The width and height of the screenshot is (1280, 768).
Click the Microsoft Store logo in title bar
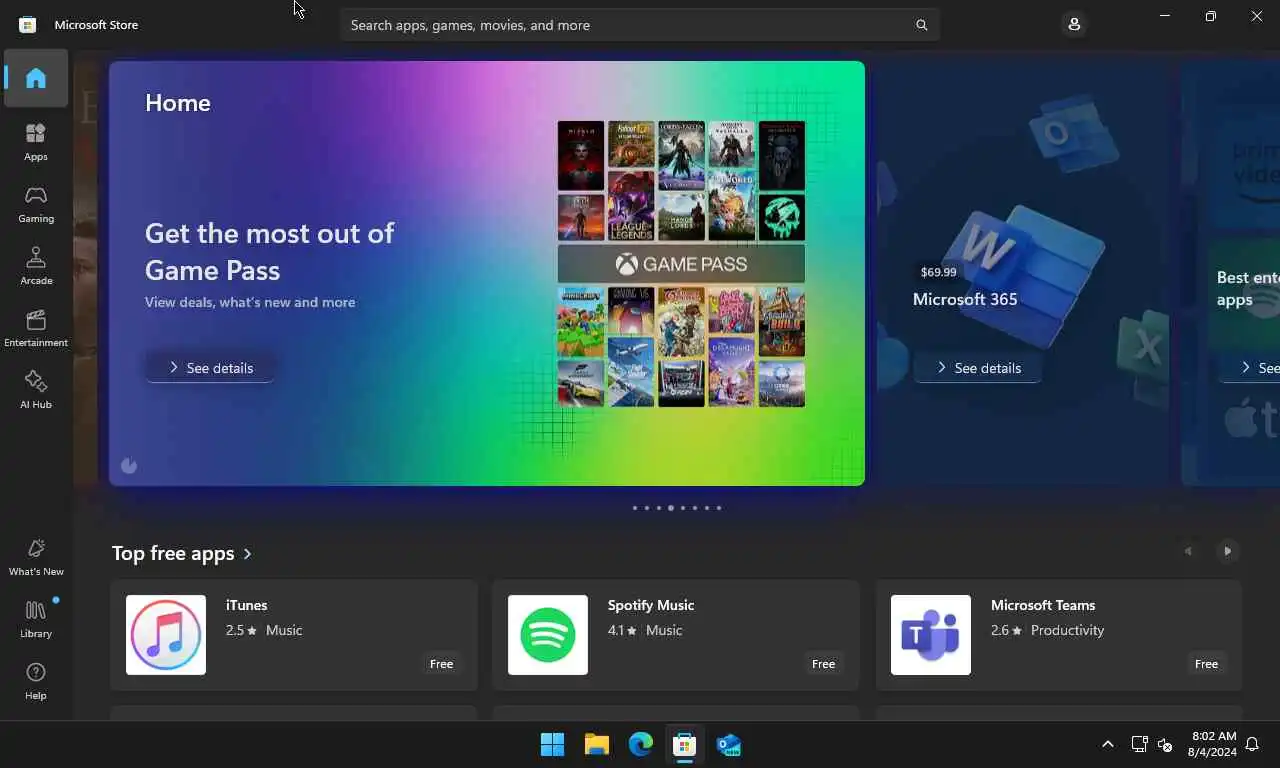point(28,25)
